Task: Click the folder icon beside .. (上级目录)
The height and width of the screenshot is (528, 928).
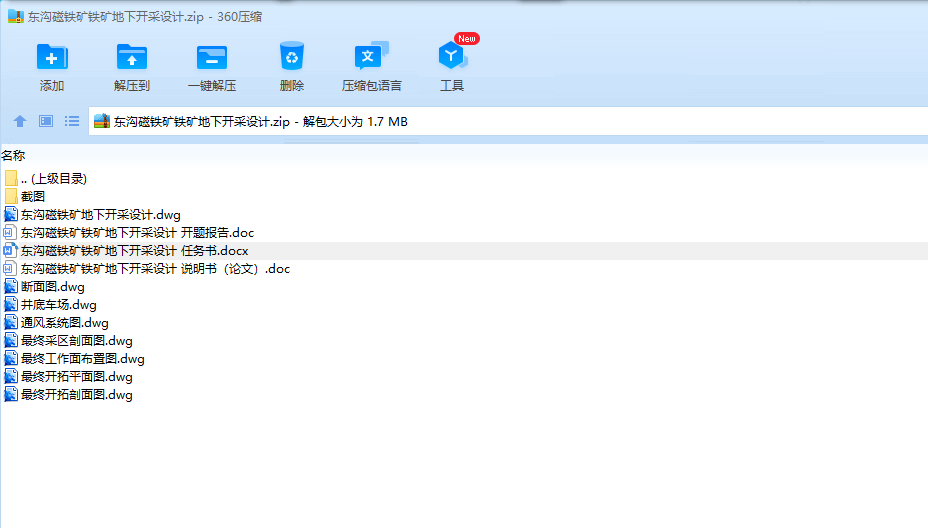Action: pos(11,179)
